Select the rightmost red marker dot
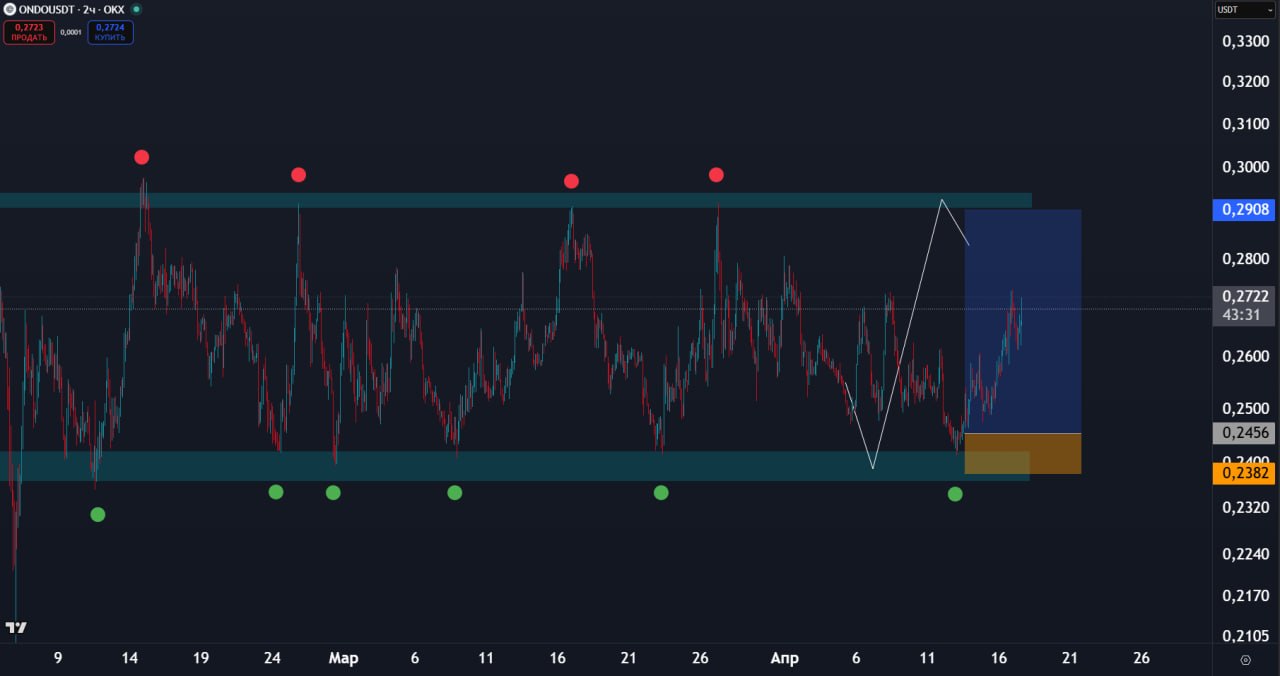 (715, 175)
